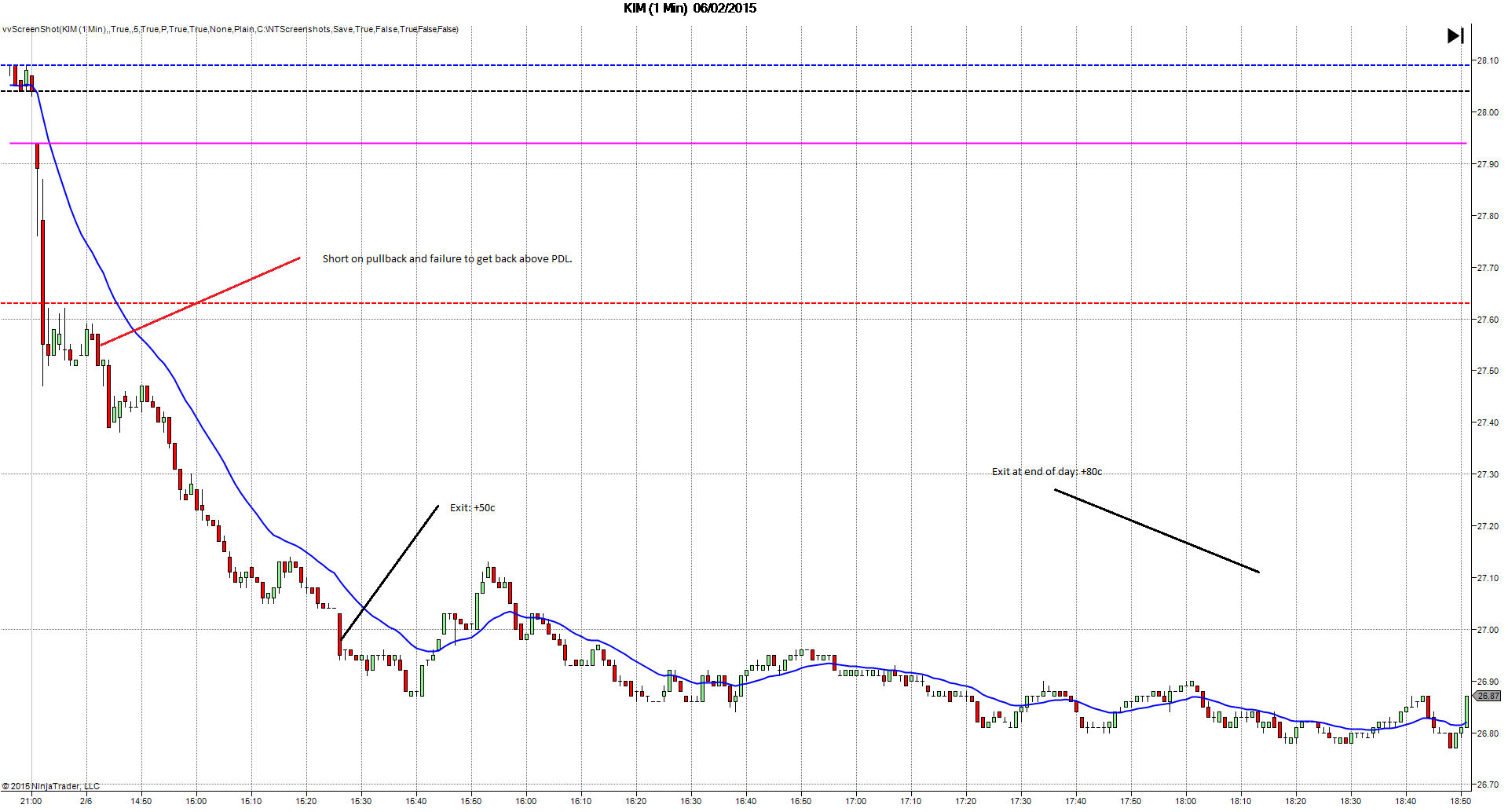Click the 15:40 time axis label
This screenshot has height=812, width=1508.
[x=416, y=801]
